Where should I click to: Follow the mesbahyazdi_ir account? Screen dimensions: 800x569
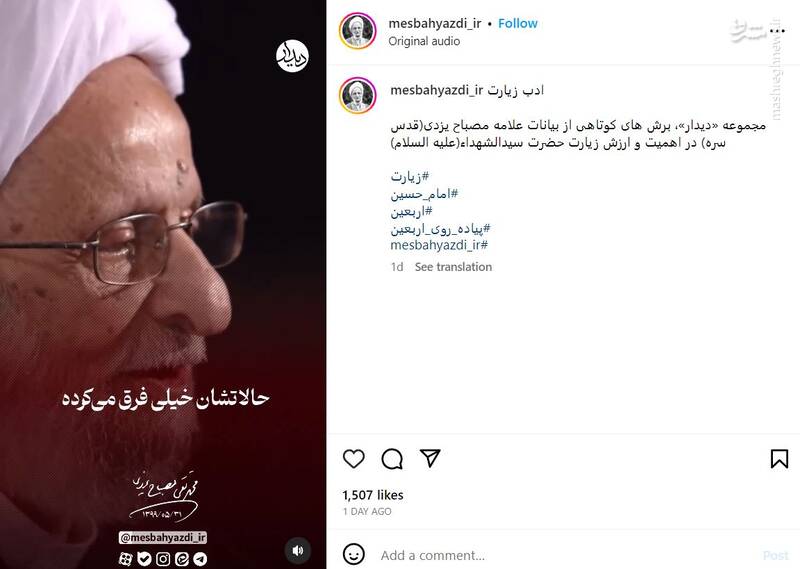coord(517,23)
